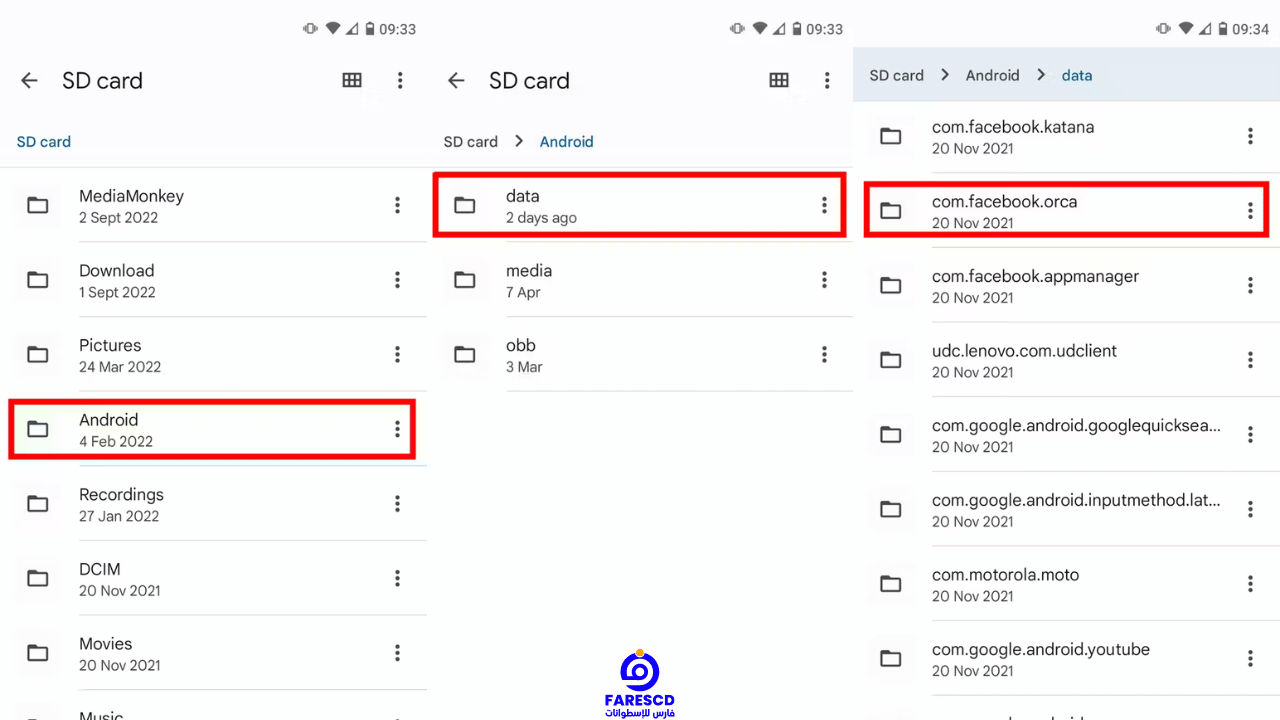Open more options for Download folder
This screenshot has width=1280, height=720.
tap(397, 280)
